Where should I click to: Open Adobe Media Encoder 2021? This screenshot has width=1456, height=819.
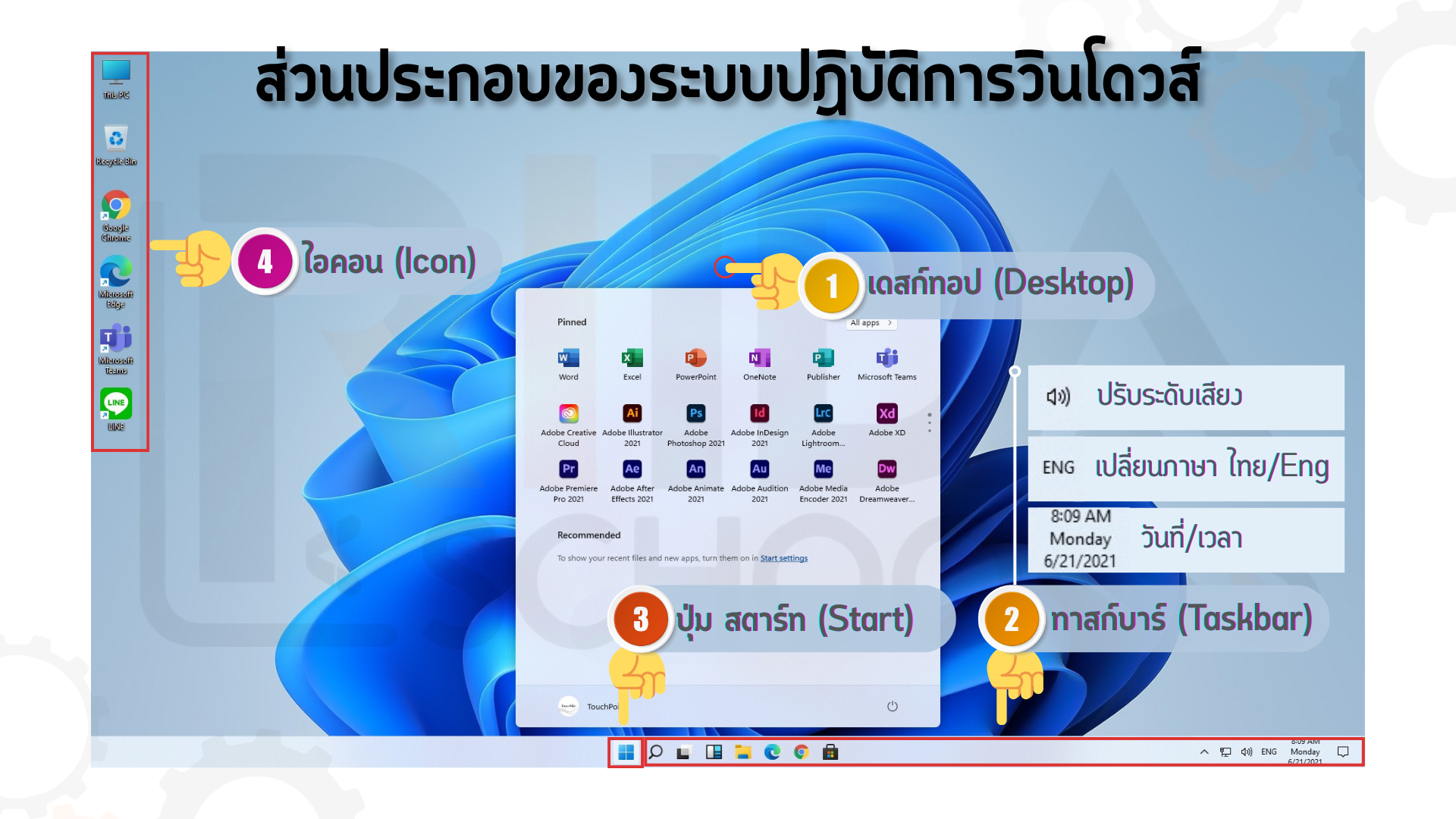click(824, 482)
